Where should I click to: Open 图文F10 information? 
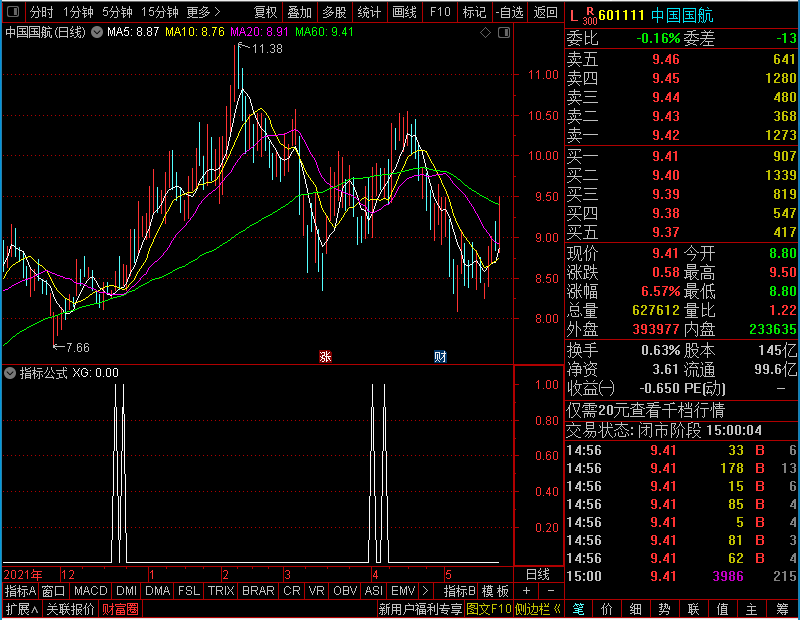489,609
